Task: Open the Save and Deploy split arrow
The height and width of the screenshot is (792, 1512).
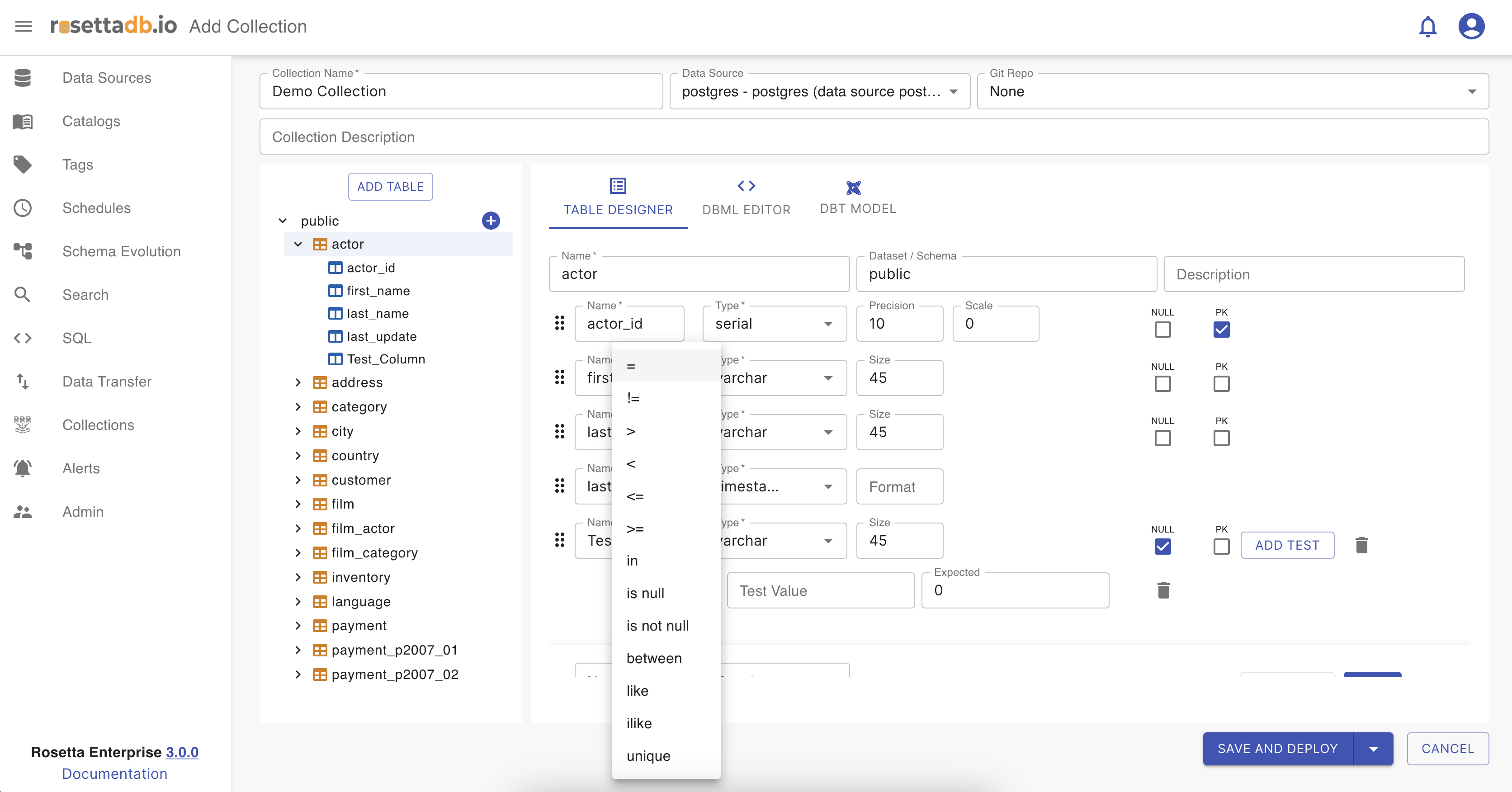Action: [1374, 749]
